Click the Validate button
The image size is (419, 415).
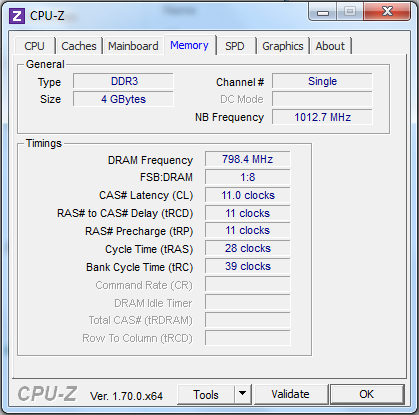[x=290, y=394]
